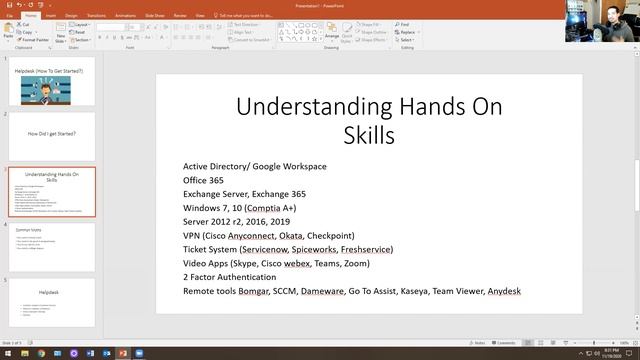Expand the Shape Fill dropdown
Viewport: 640px width, 360px height.
pos(370,24)
